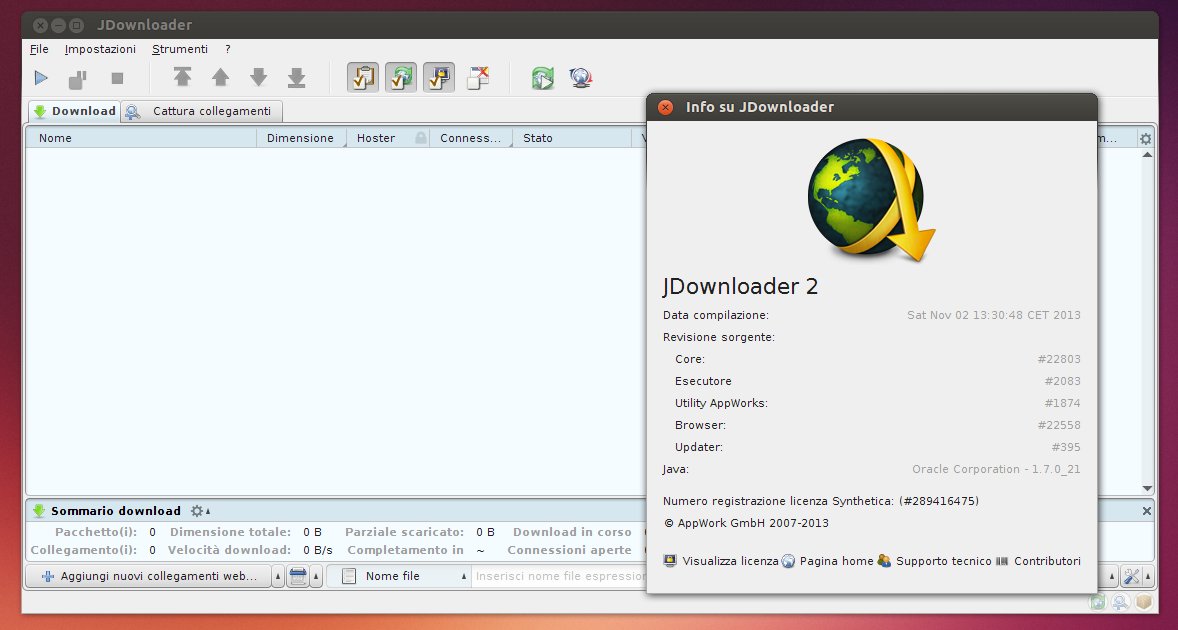Click the scrollbar up arrow

1147,155
